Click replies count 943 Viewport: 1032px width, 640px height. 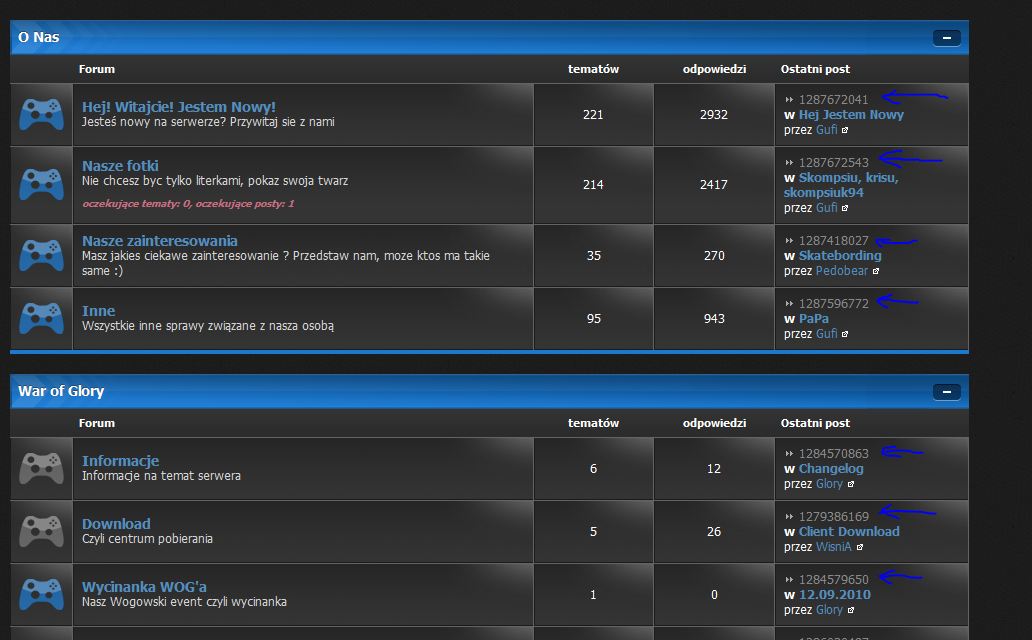pos(714,319)
